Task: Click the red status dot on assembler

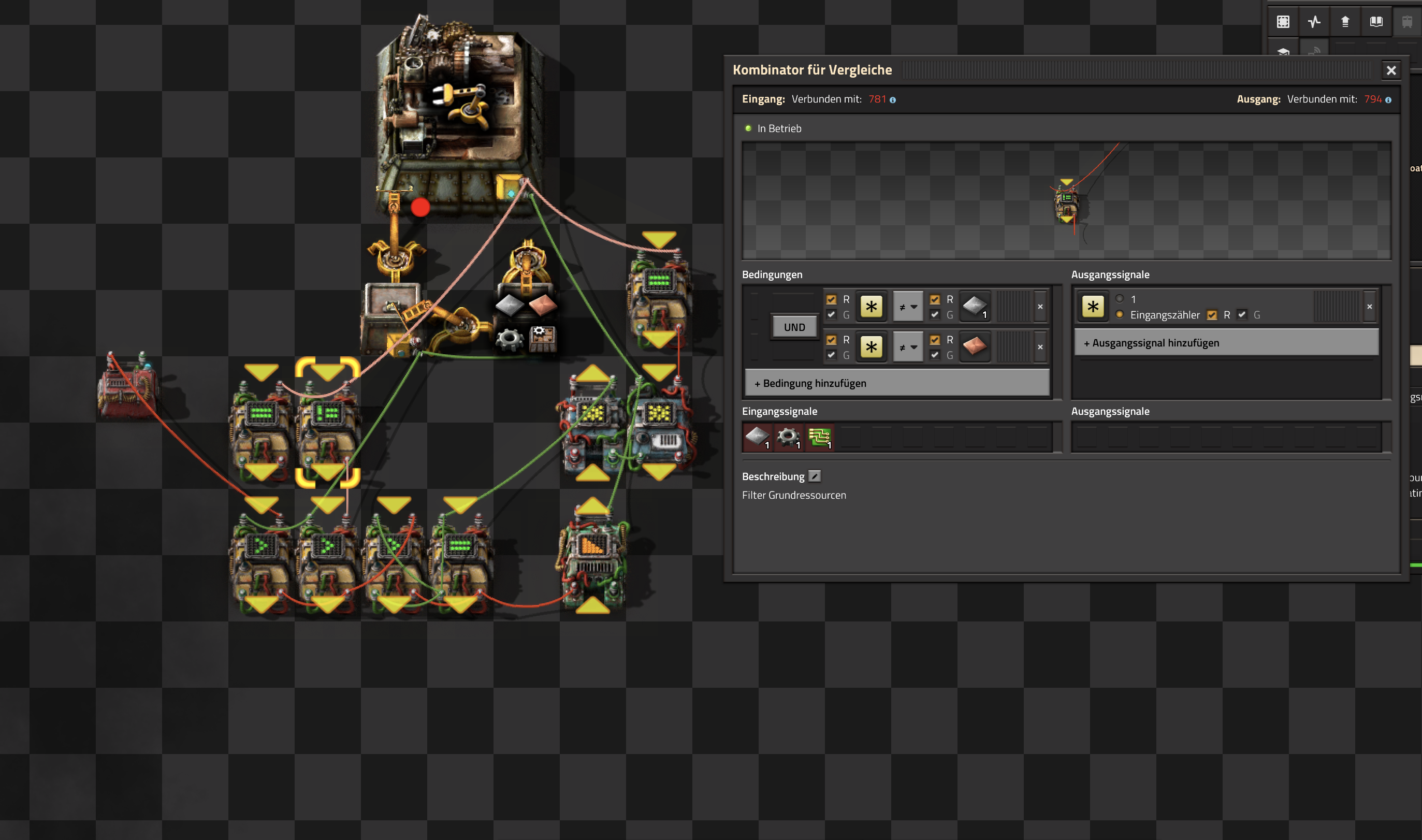Action: 420,208
